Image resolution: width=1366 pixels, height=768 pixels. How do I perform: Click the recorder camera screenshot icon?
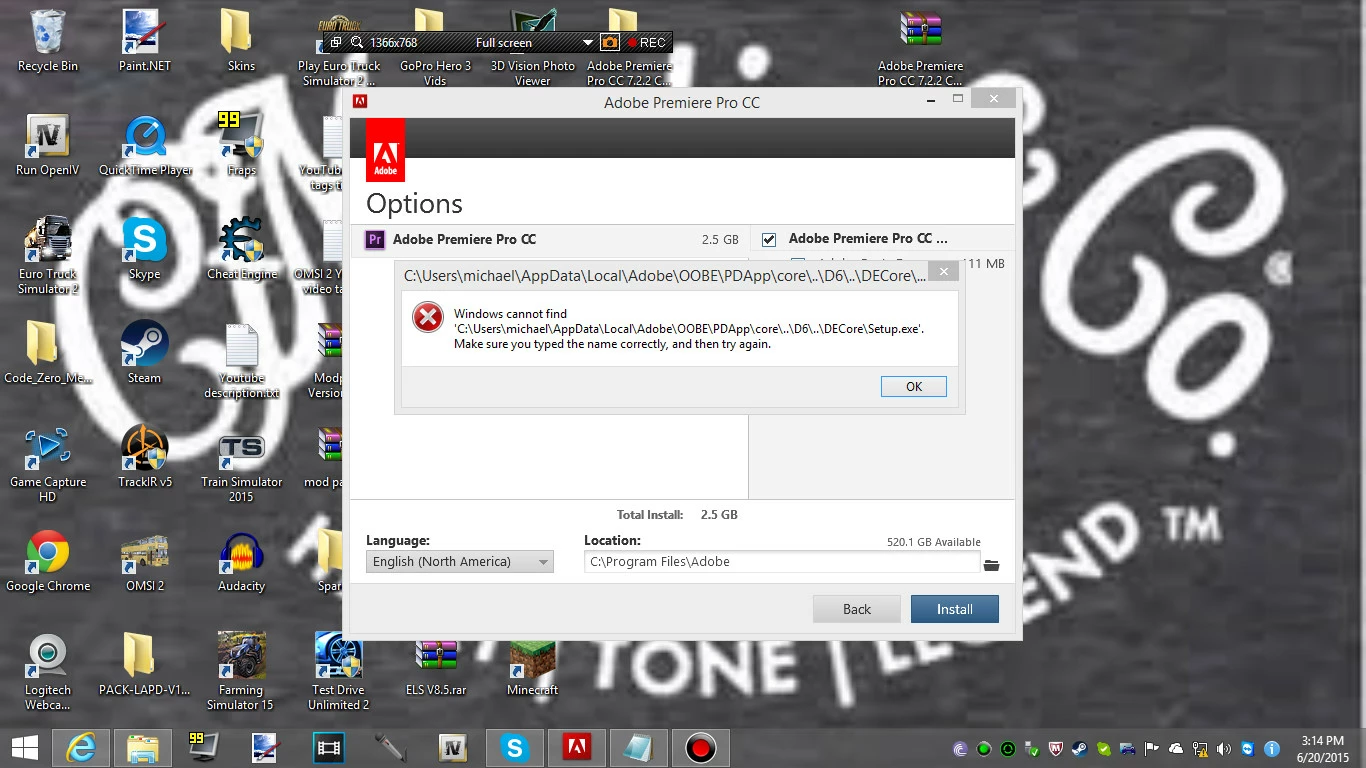pyautogui.click(x=609, y=43)
